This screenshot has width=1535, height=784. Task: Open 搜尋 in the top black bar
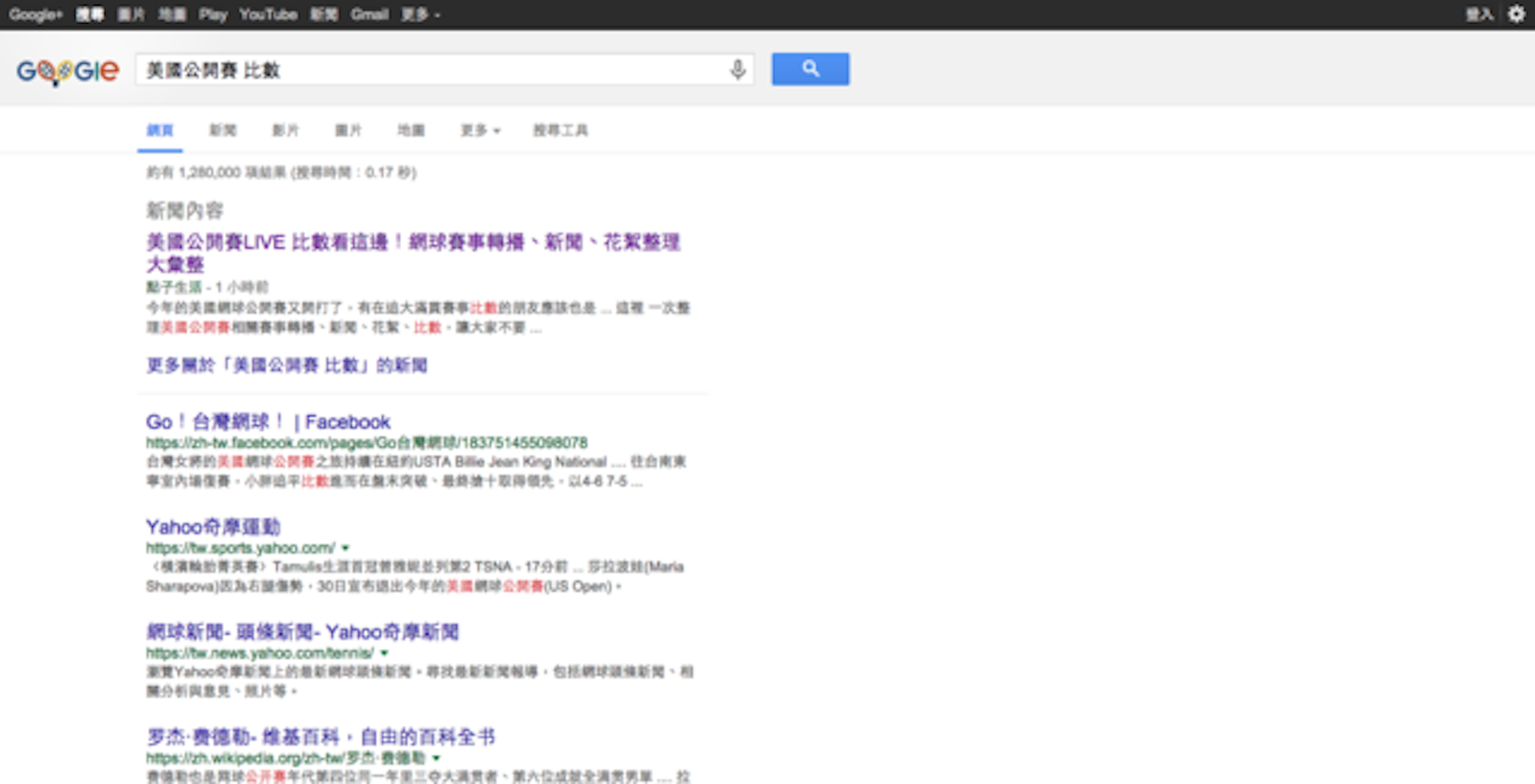[x=90, y=14]
